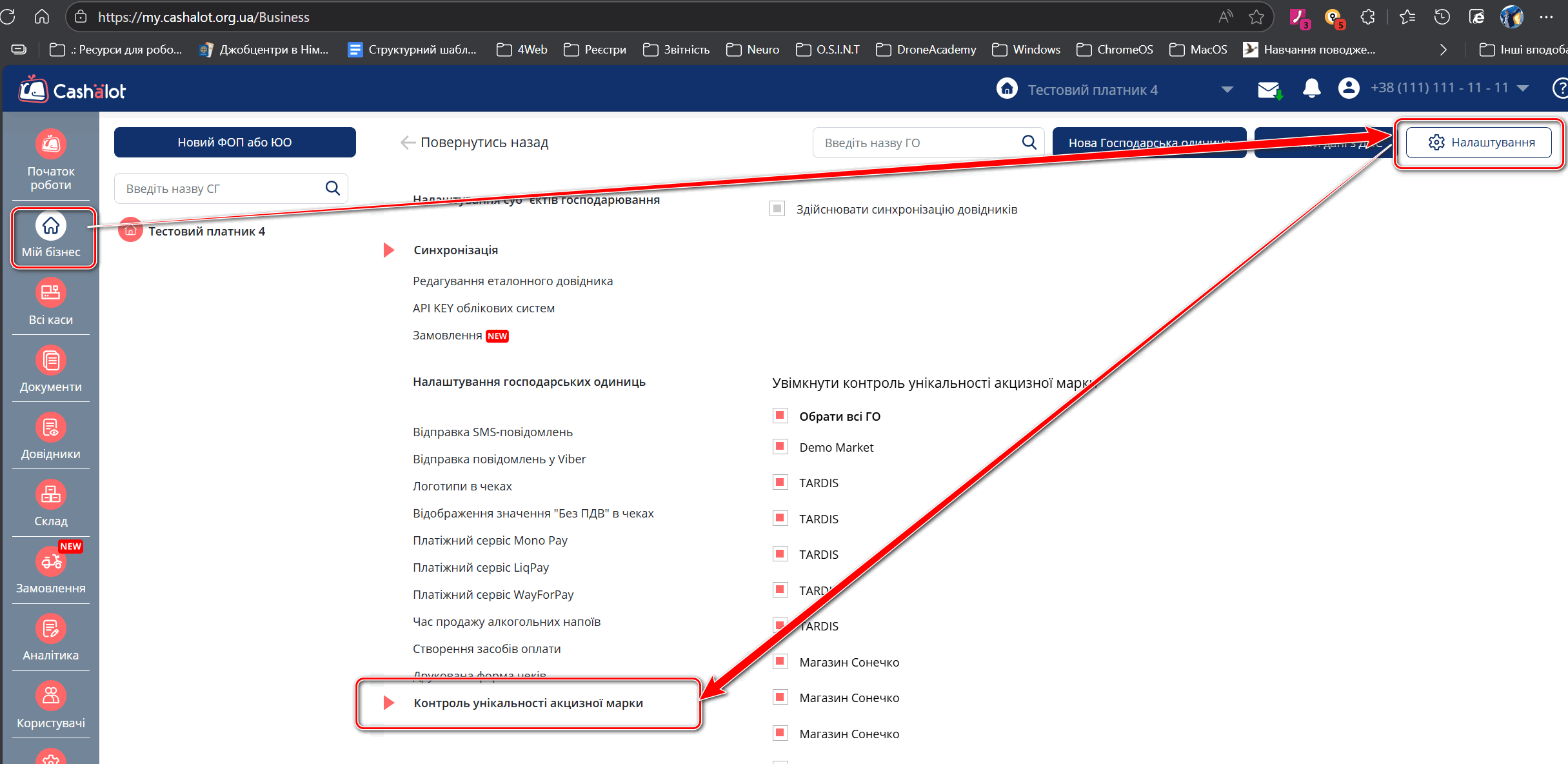Open the phone number account dropdown
The image size is (1568, 764).
(1523, 88)
